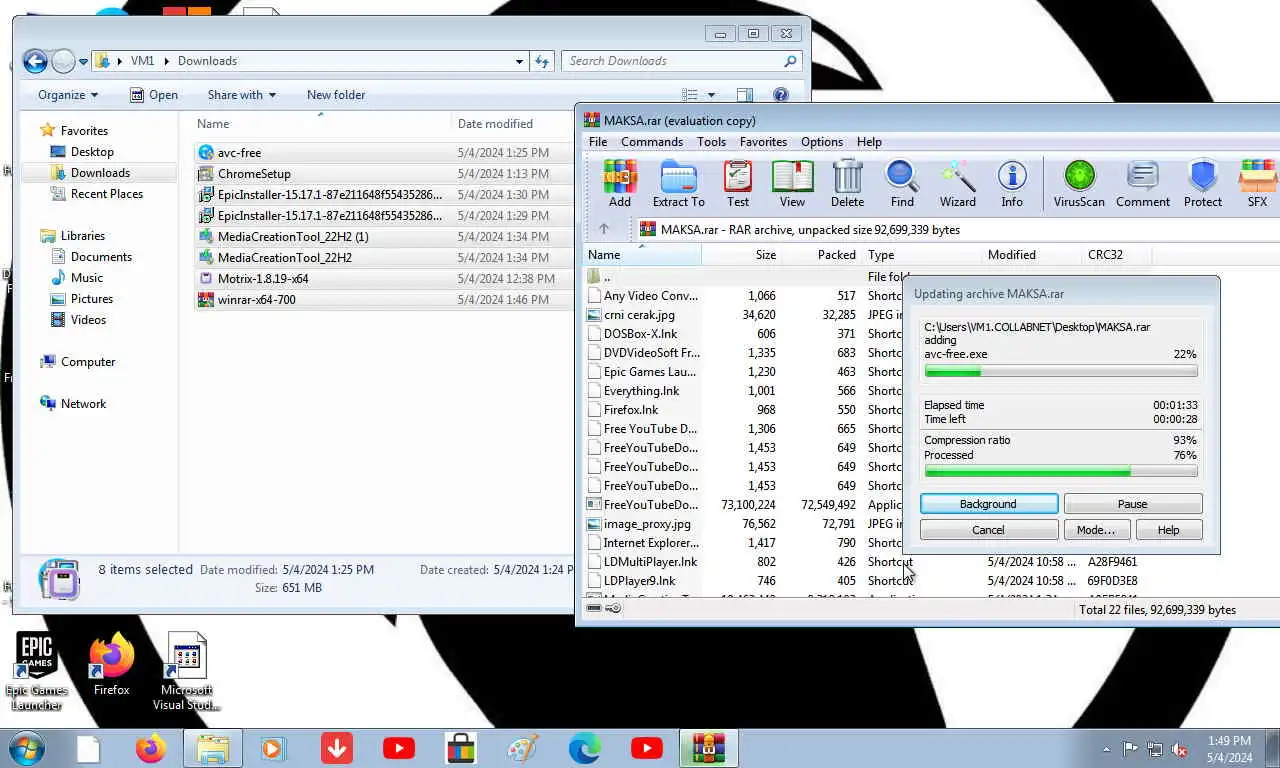Open the Share with dropdown
The width and height of the screenshot is (1280, 768).
[x=241, y=95]
